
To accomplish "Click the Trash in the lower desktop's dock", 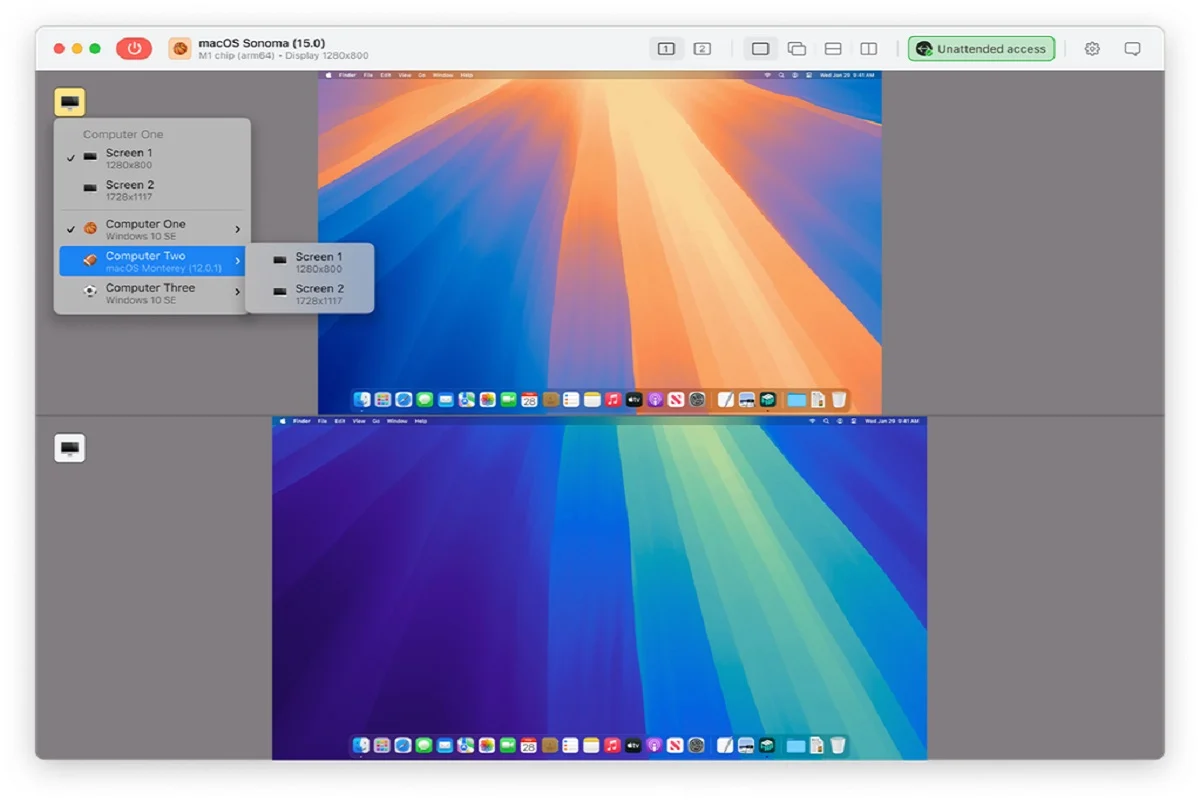I will pyautogui.click(x=838, y=745).
